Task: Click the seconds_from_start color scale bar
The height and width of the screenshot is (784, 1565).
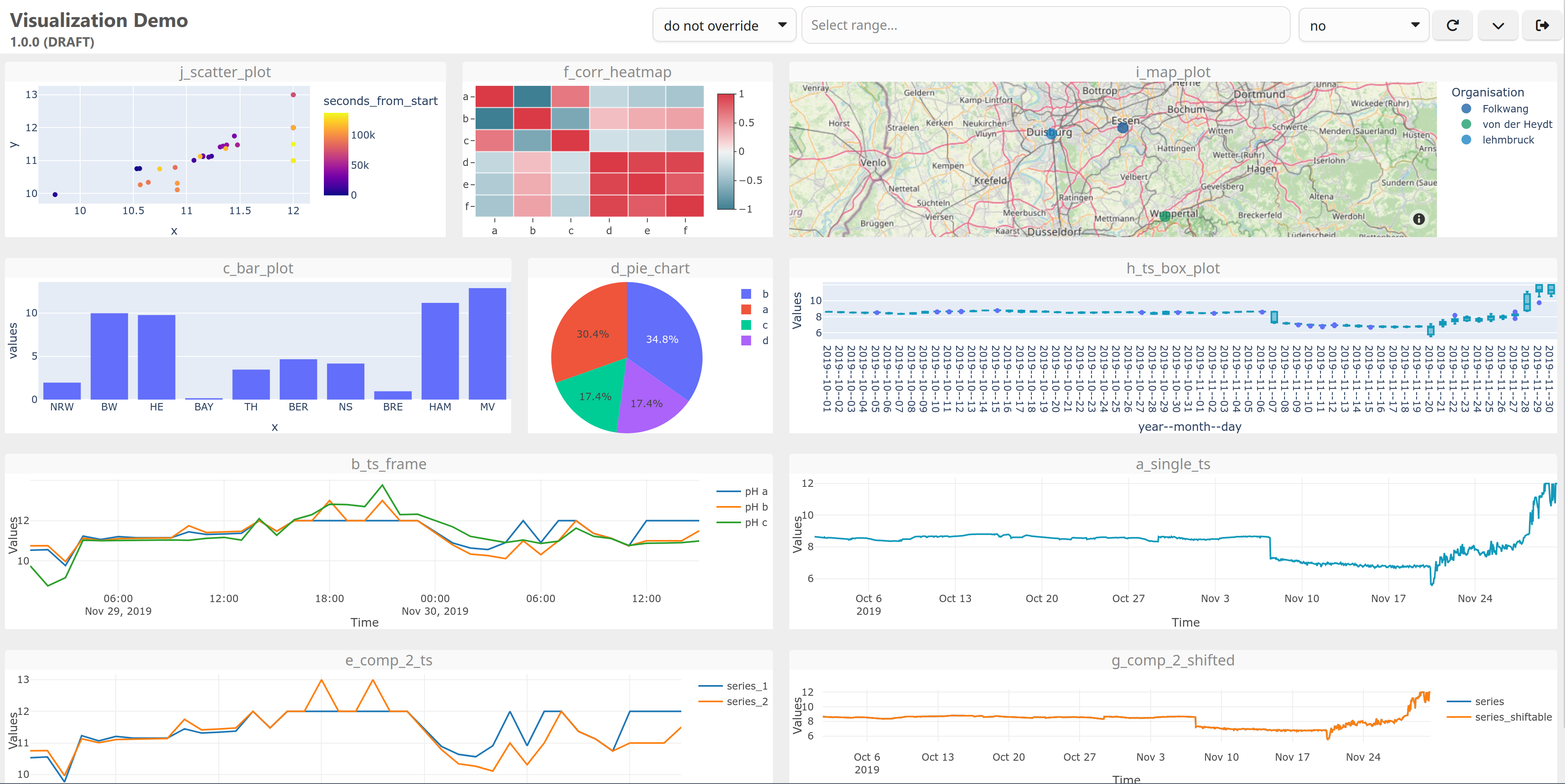Action: coord(335,154)
